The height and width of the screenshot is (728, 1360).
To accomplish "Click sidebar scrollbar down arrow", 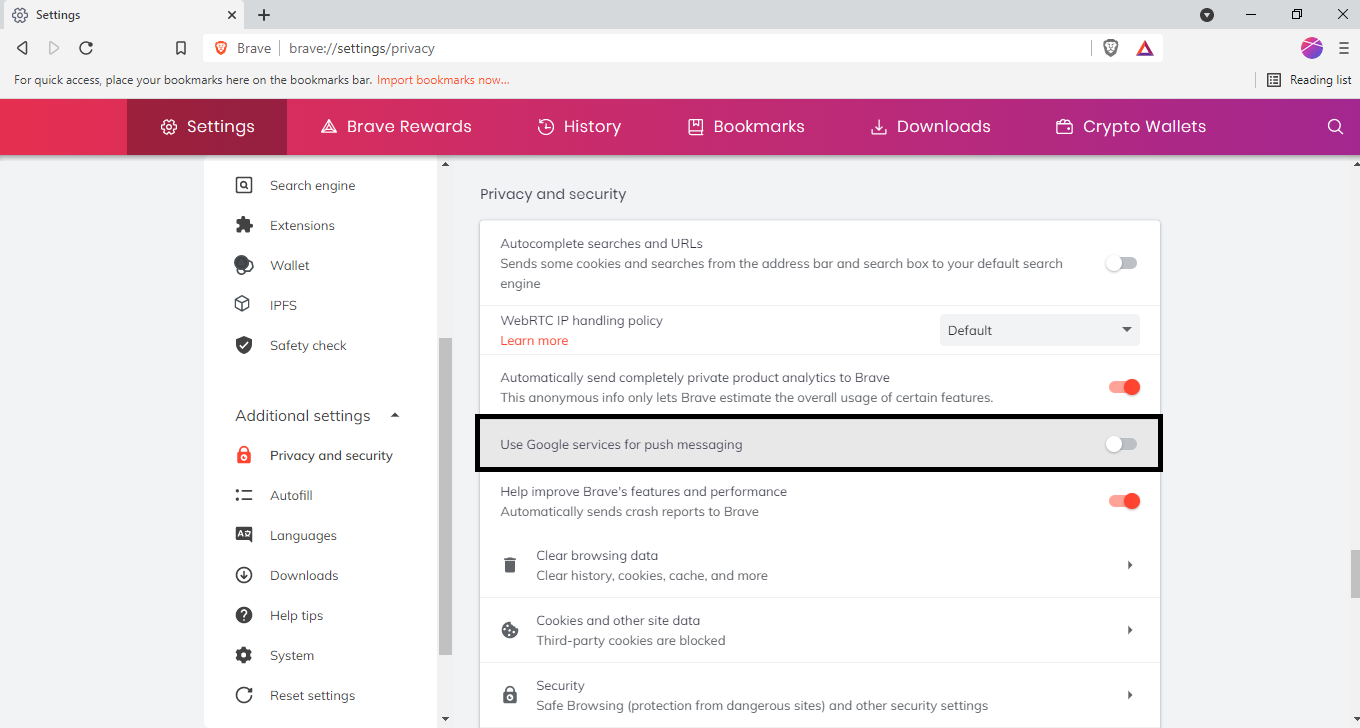I will pyautogui.click(x=446, y=719).
